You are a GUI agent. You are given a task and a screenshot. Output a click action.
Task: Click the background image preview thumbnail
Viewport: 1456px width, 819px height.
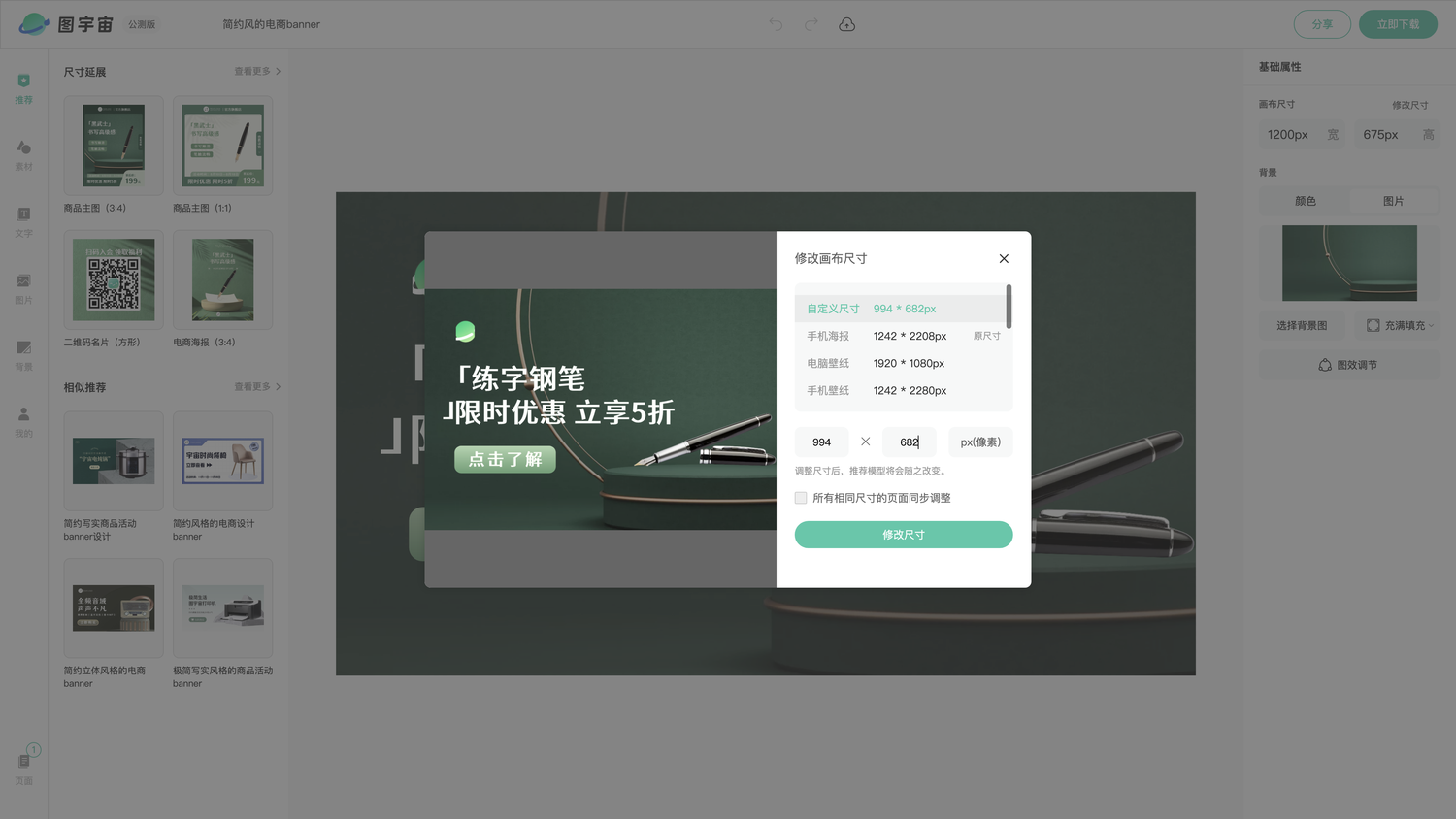1349,263
